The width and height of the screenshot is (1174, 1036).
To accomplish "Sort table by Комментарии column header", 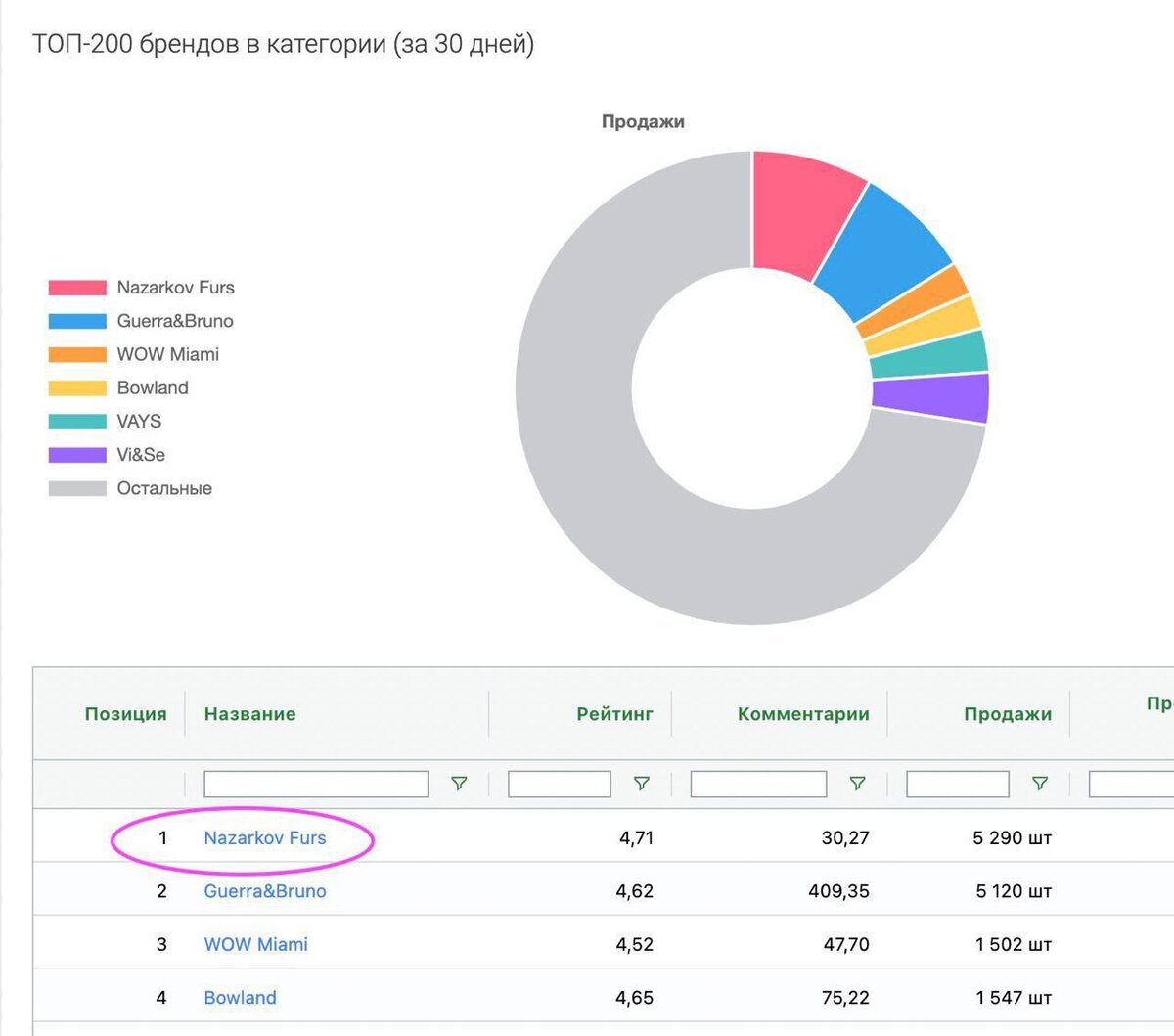I will (803, 714).
